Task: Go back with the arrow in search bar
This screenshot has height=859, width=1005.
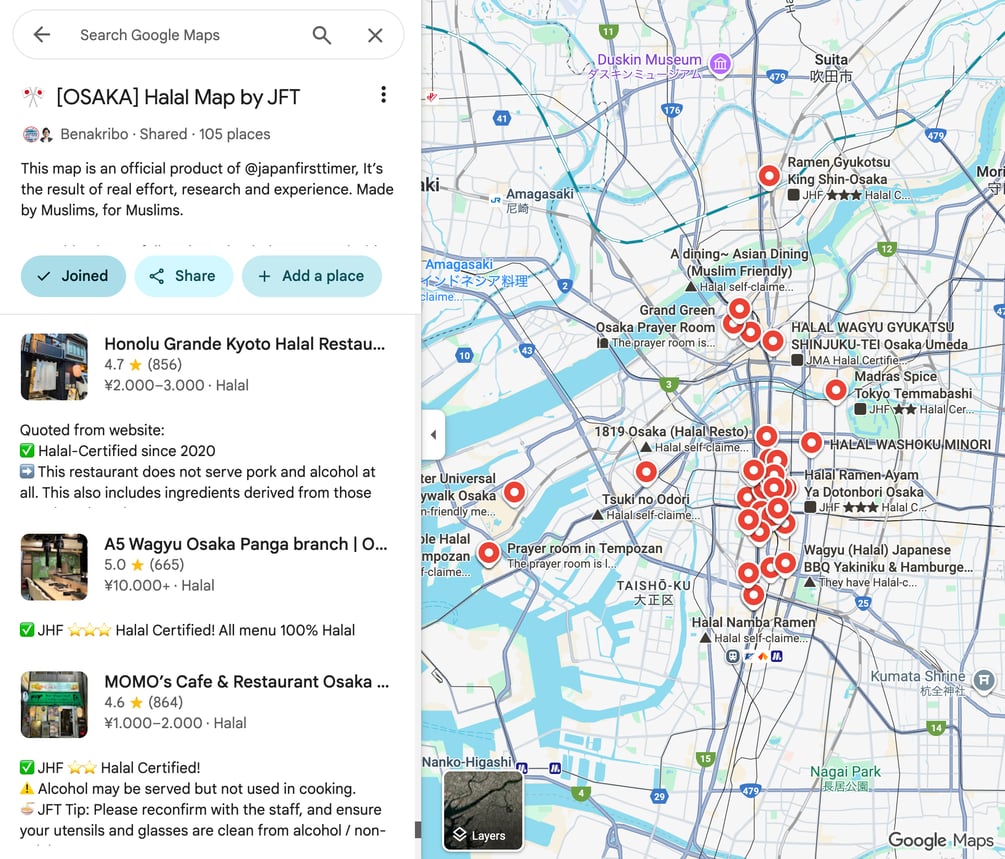Action: point(42,35)
